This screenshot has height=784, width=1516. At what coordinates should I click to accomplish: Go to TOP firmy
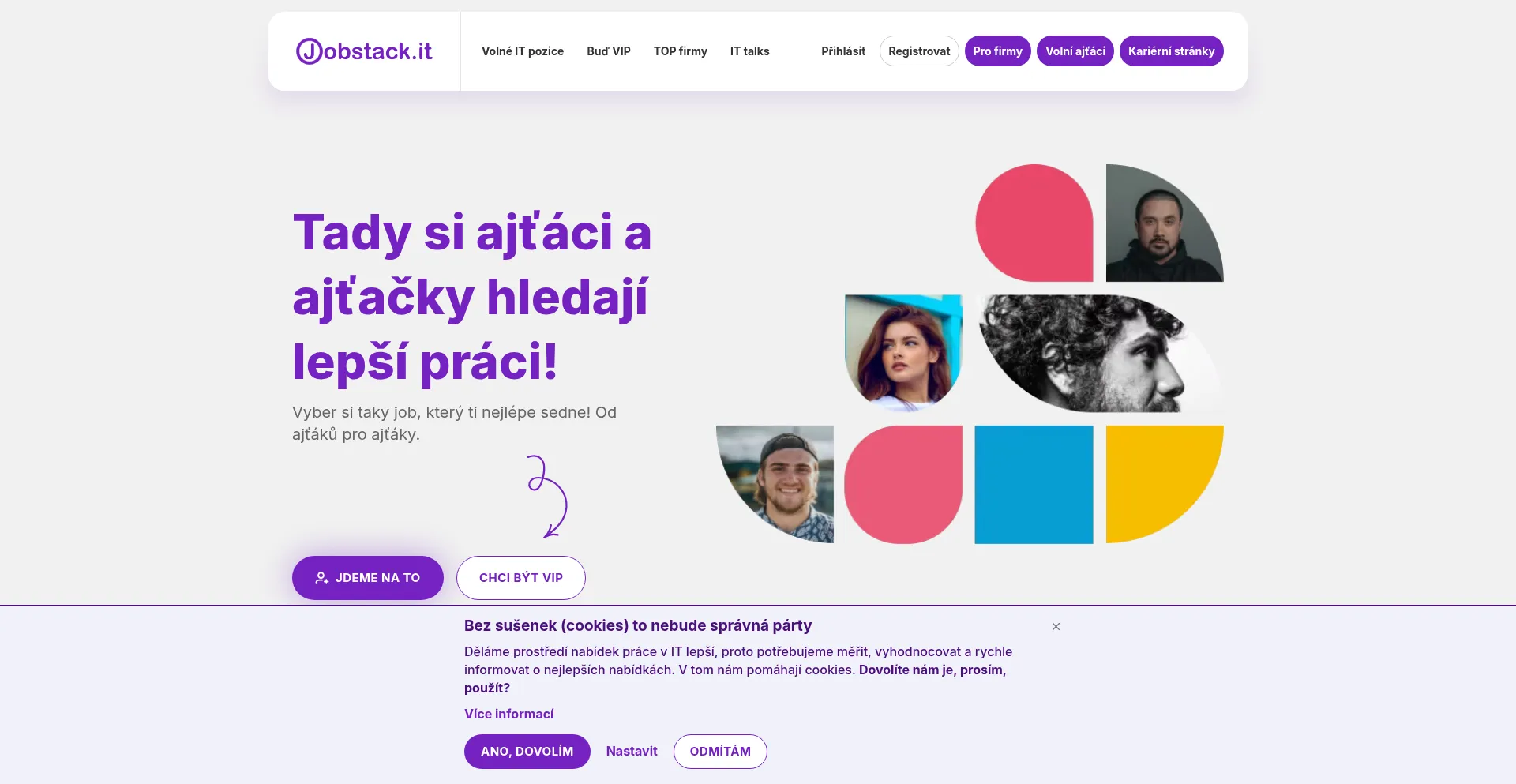point(681,51)
